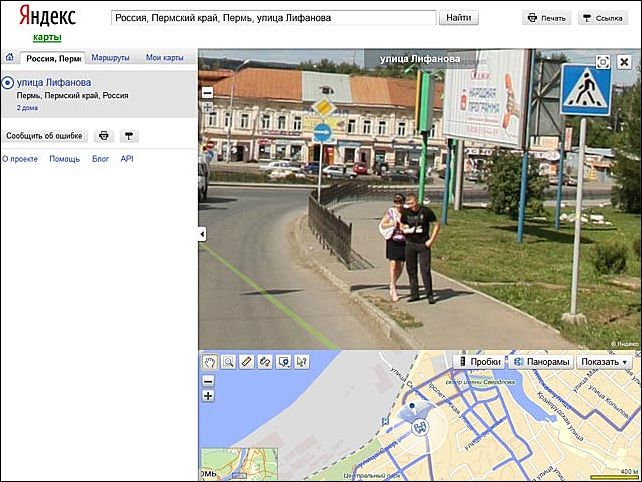The width and height of the screenshot is (642, 482).
Task: Expand panorama to fullscreen
Action: (x=603, y=62)
